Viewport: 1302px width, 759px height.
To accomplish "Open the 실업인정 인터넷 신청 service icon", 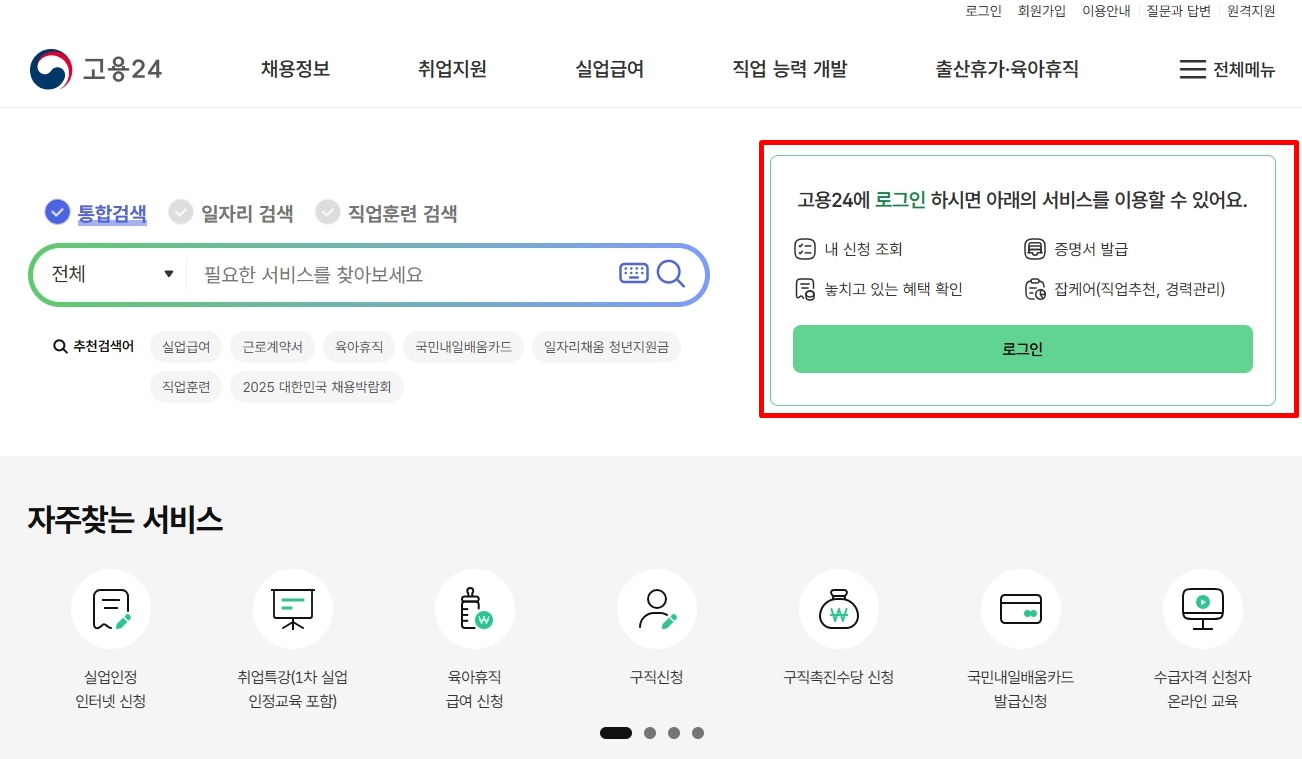I will coord(111,609).
